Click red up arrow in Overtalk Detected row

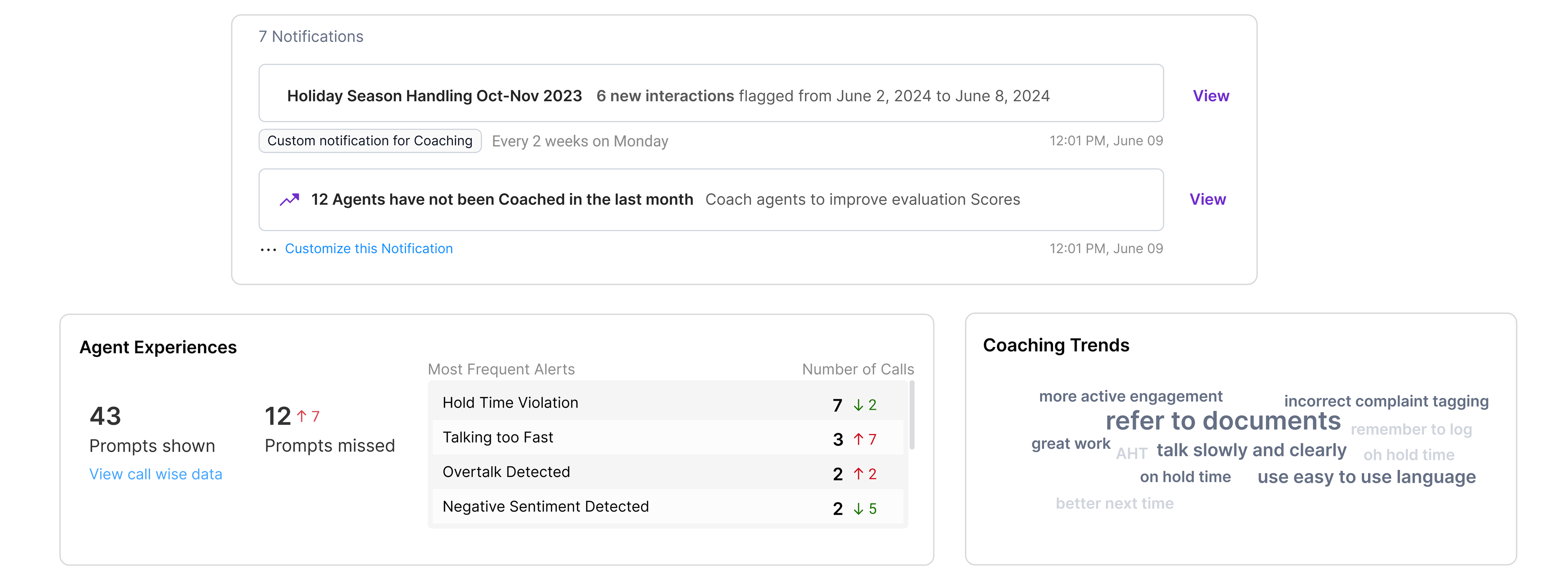(858, 474)
